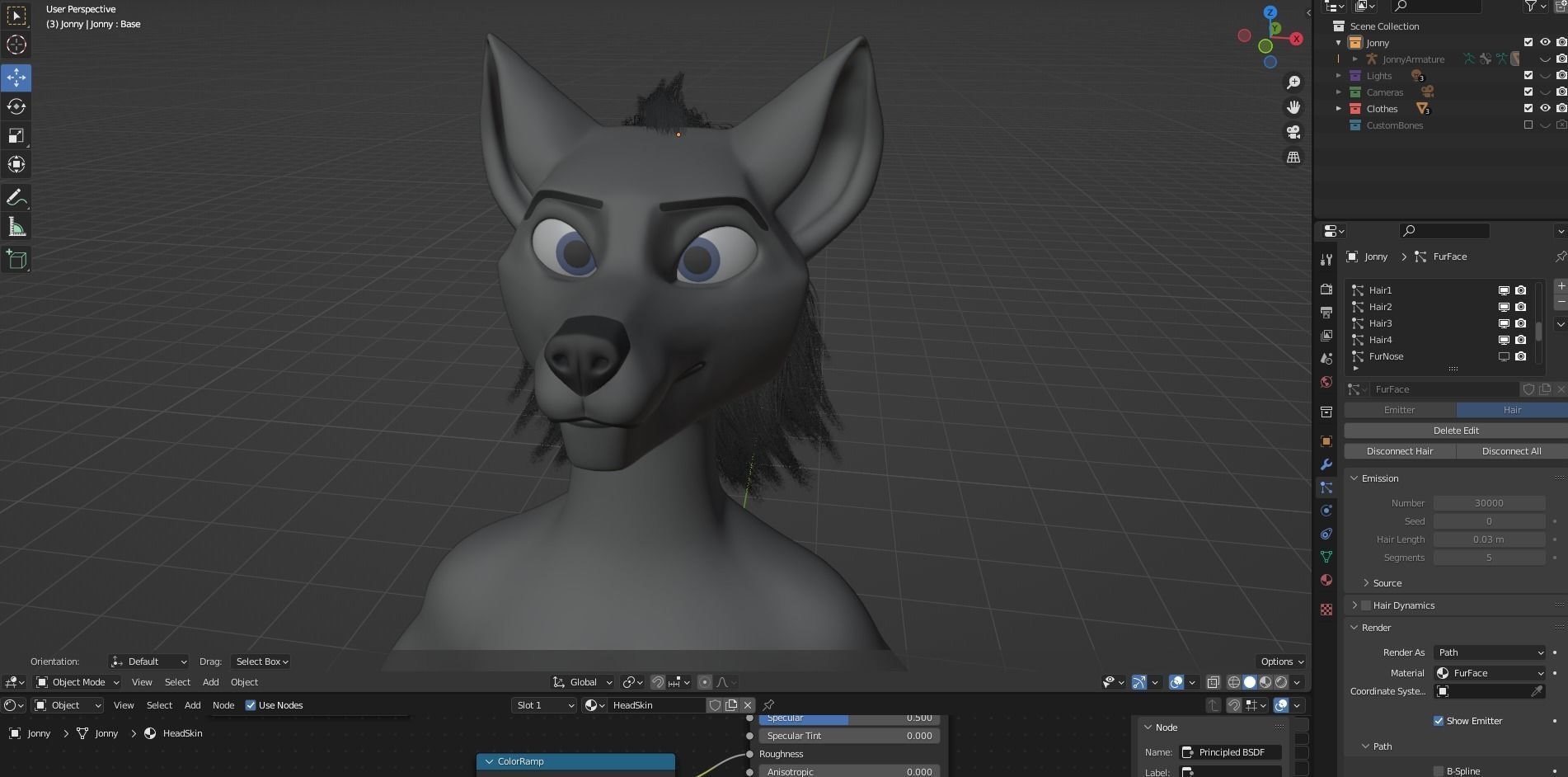Open the Node menu in shader editor
Screen dimensions: 1568x777
223,705
